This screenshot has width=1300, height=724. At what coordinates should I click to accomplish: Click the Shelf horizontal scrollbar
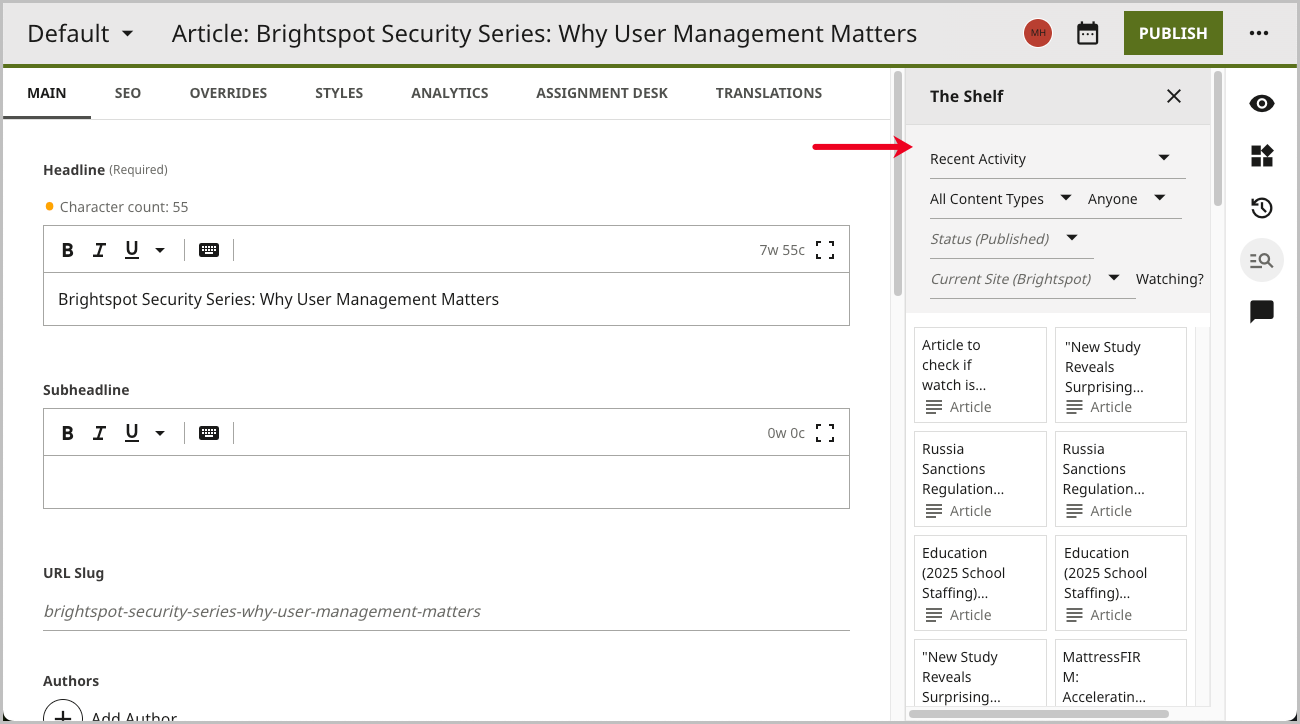(1038, 714)
